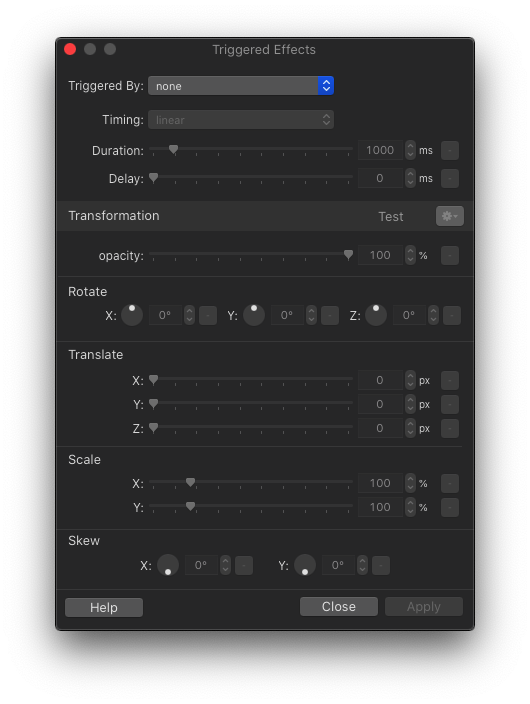Click the Duration value stepper arrows
Viewport: 530px width, 704px height.
pyautogui.click(x=410, y=150)
